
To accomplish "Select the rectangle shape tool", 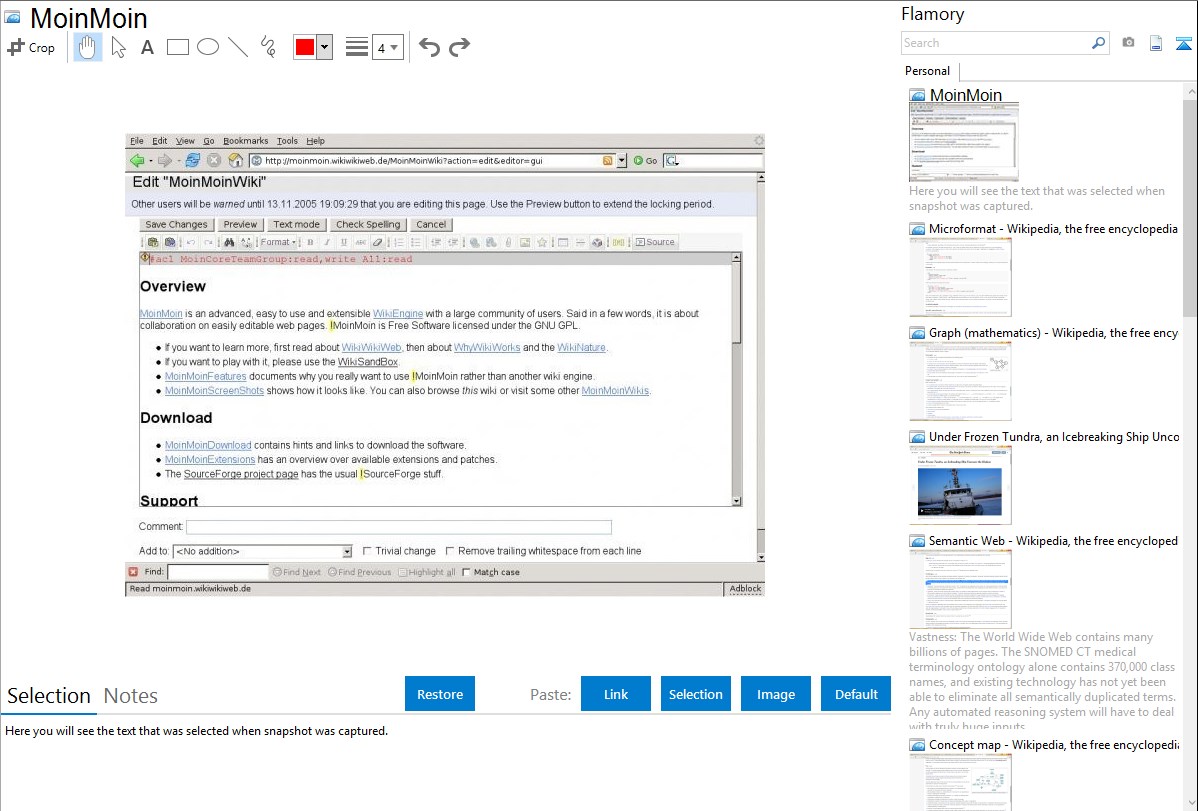I will [x=178, y=47].
